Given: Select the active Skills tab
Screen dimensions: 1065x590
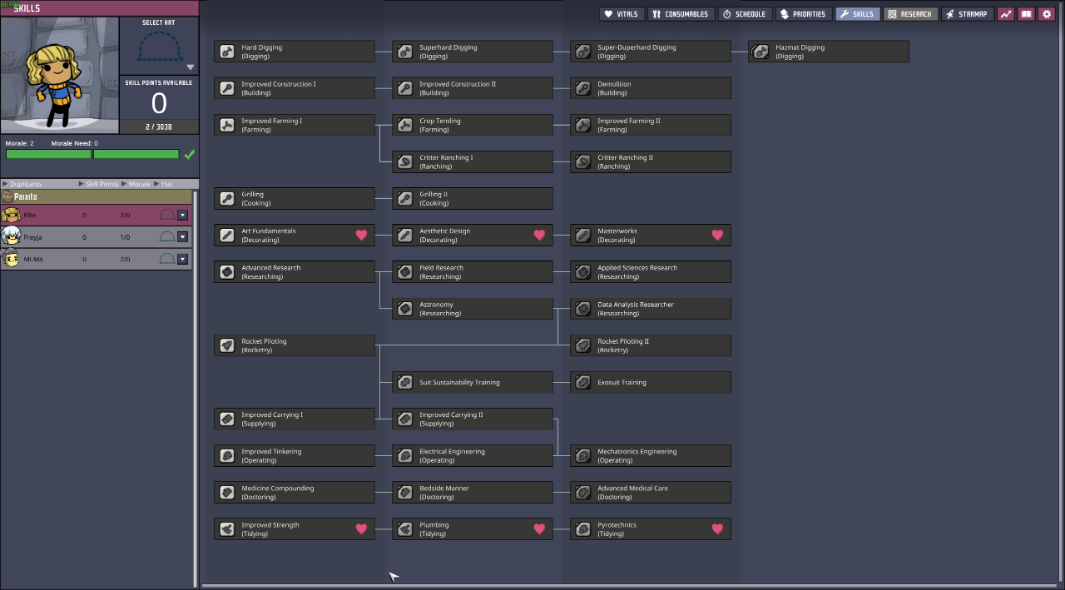Looking at the screenshot, I should pos(857,14).
